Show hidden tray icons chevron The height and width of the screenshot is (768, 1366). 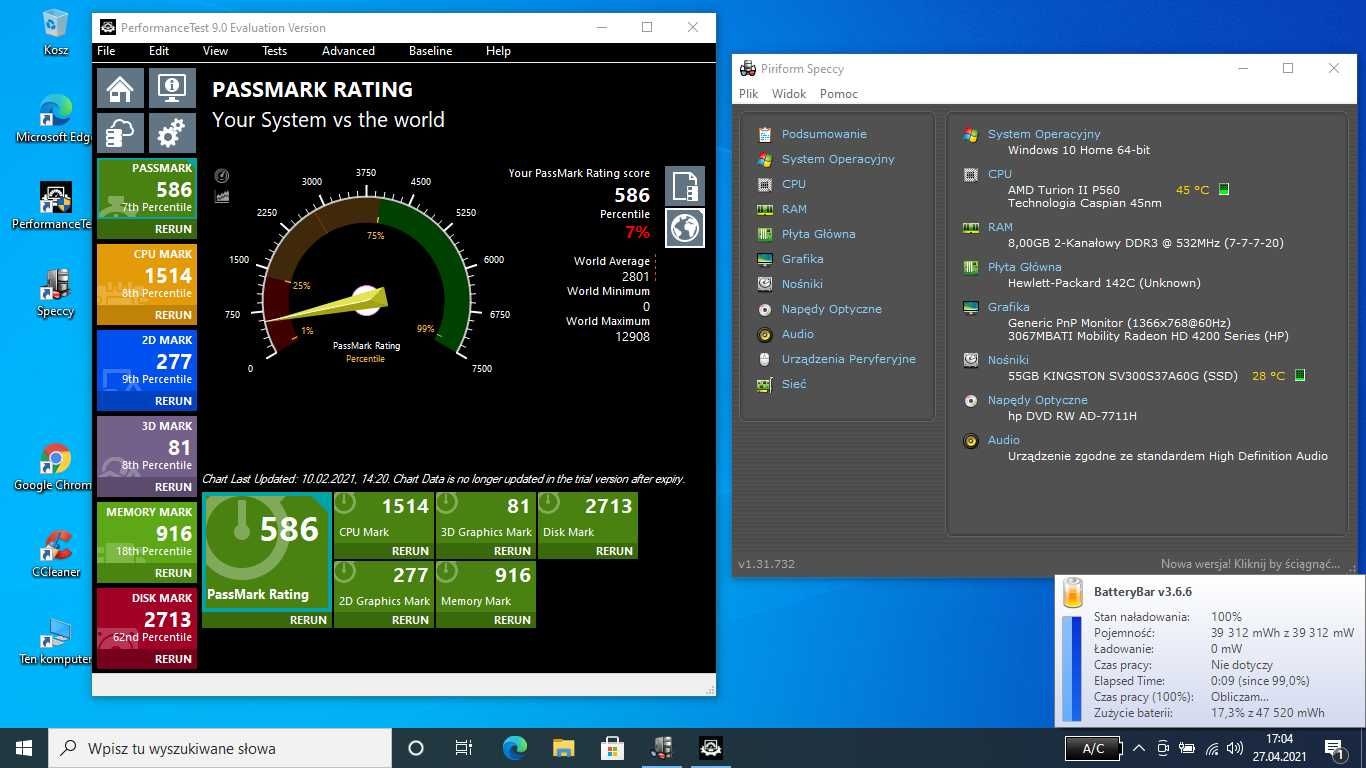[1138, 748]
